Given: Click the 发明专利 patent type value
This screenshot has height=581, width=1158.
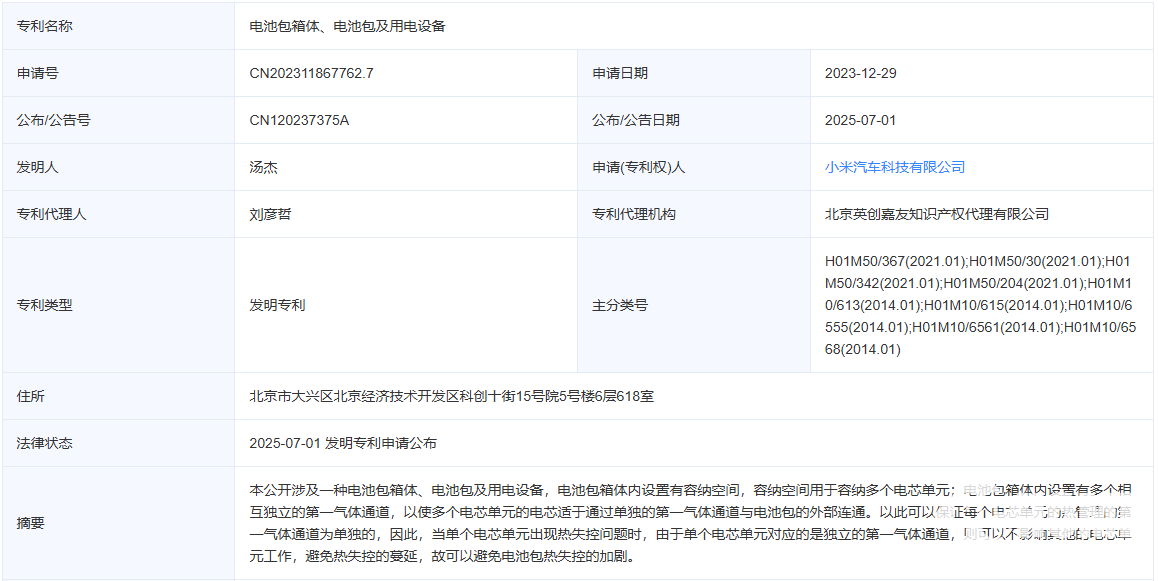Looking at the screenshot, I should coord(277,305).
